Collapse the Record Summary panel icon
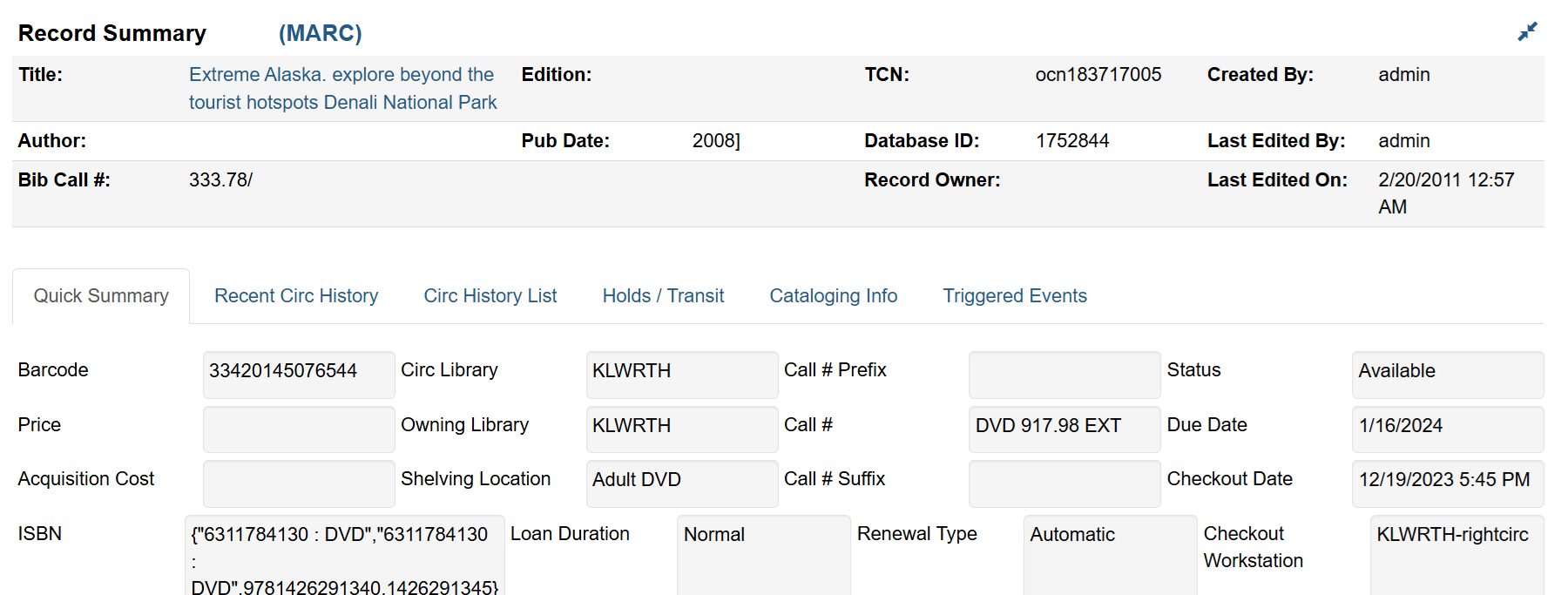Screen dimensions: 1568x595 pos(1527,32)
